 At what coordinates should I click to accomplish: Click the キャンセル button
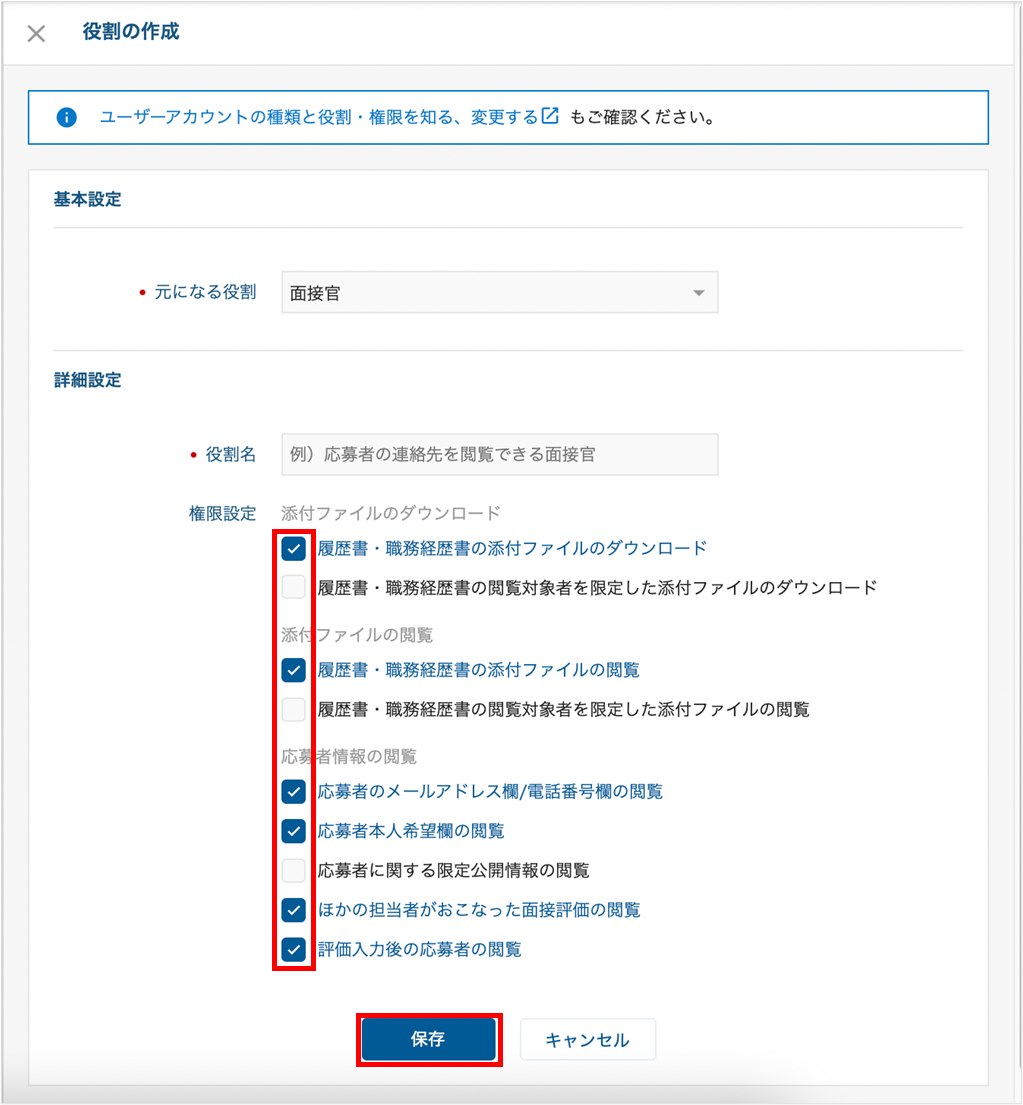point(588,1039)
